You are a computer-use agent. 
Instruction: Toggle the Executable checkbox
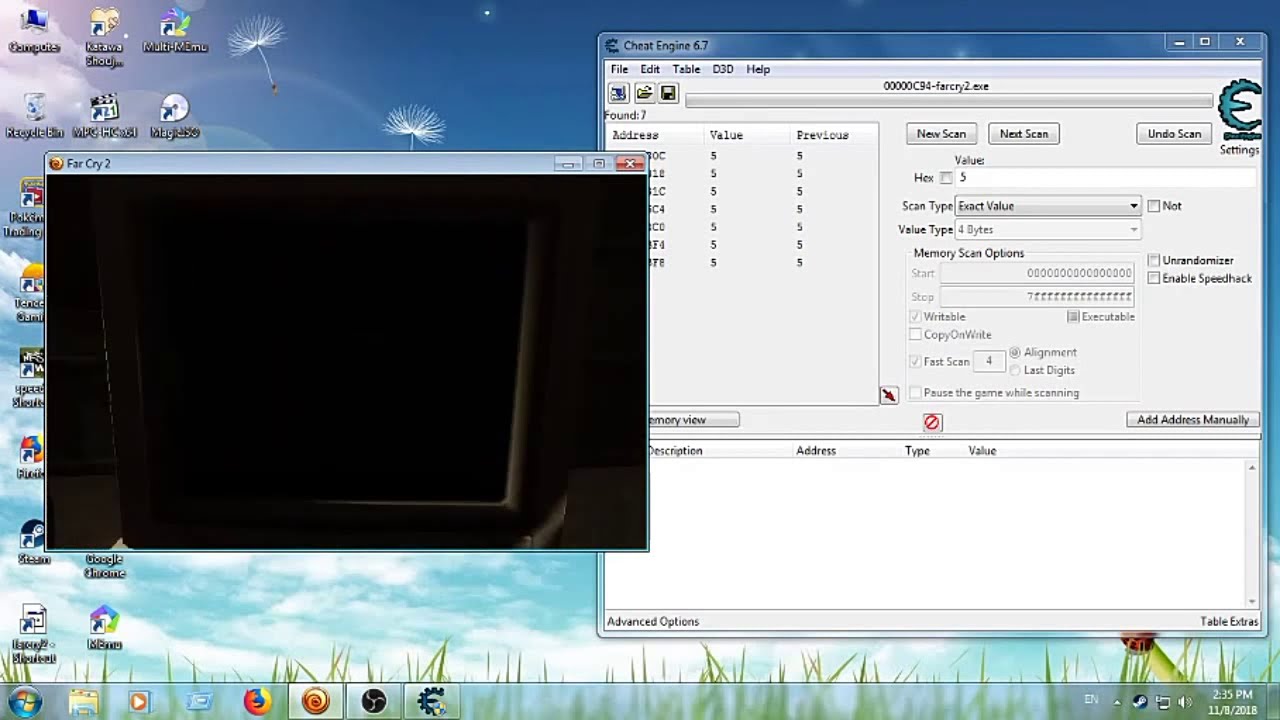click(x=1073, y=317)
